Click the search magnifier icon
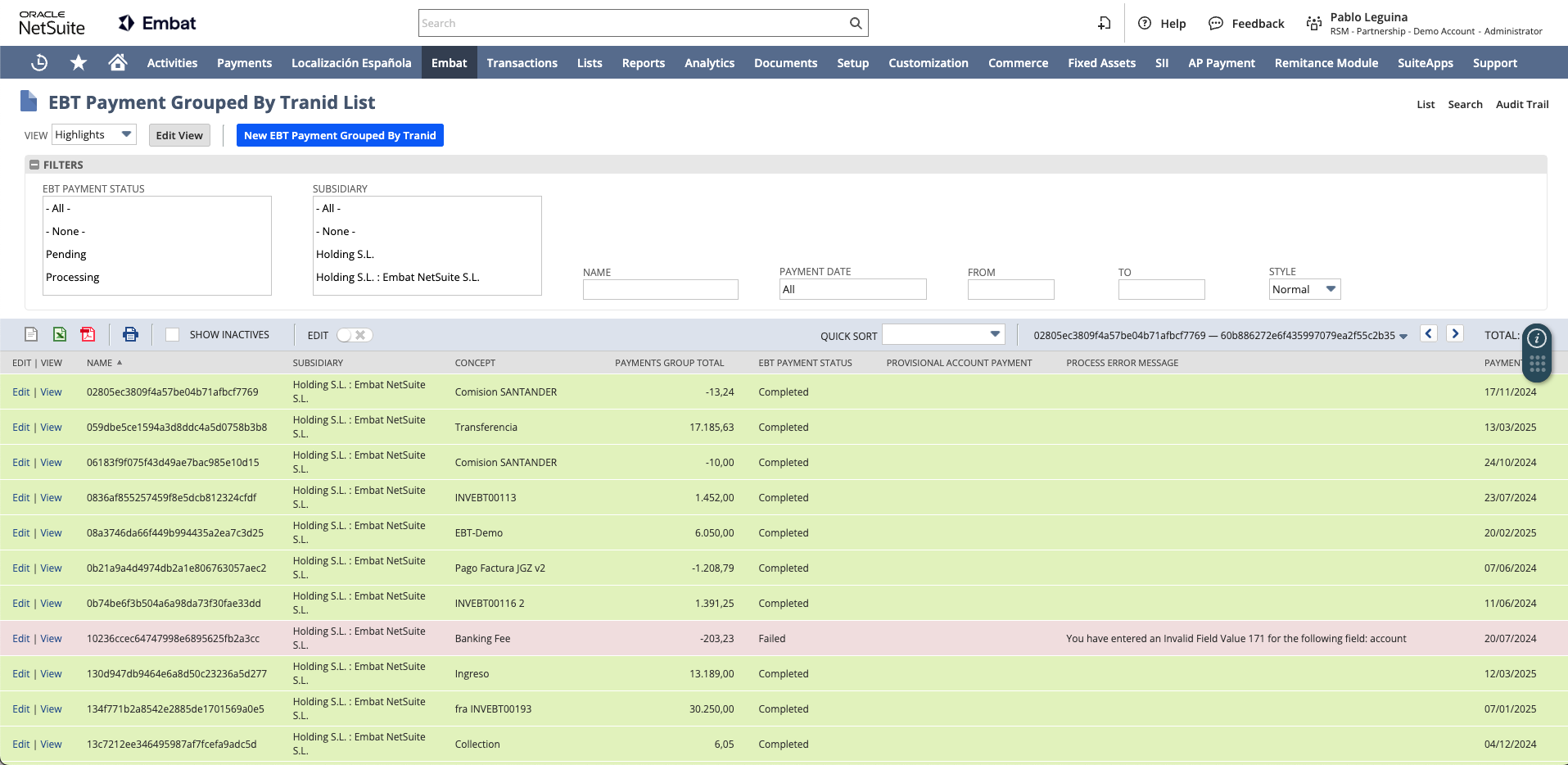This screenshot has width=1568, height=765. tap(856, 23)
